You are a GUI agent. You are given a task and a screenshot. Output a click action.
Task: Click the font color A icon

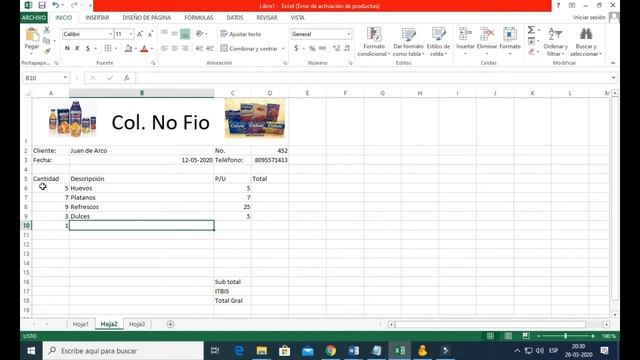(144, 49)
